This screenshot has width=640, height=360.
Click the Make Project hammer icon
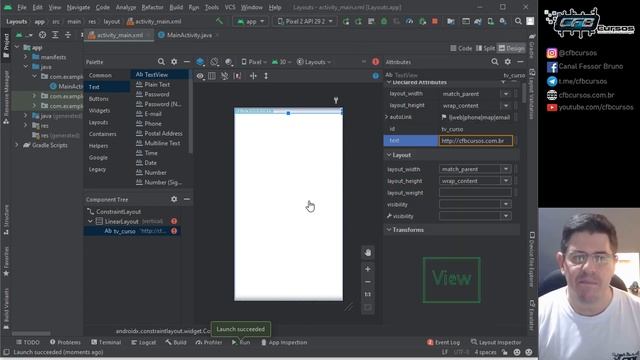[x=220, y=21]
